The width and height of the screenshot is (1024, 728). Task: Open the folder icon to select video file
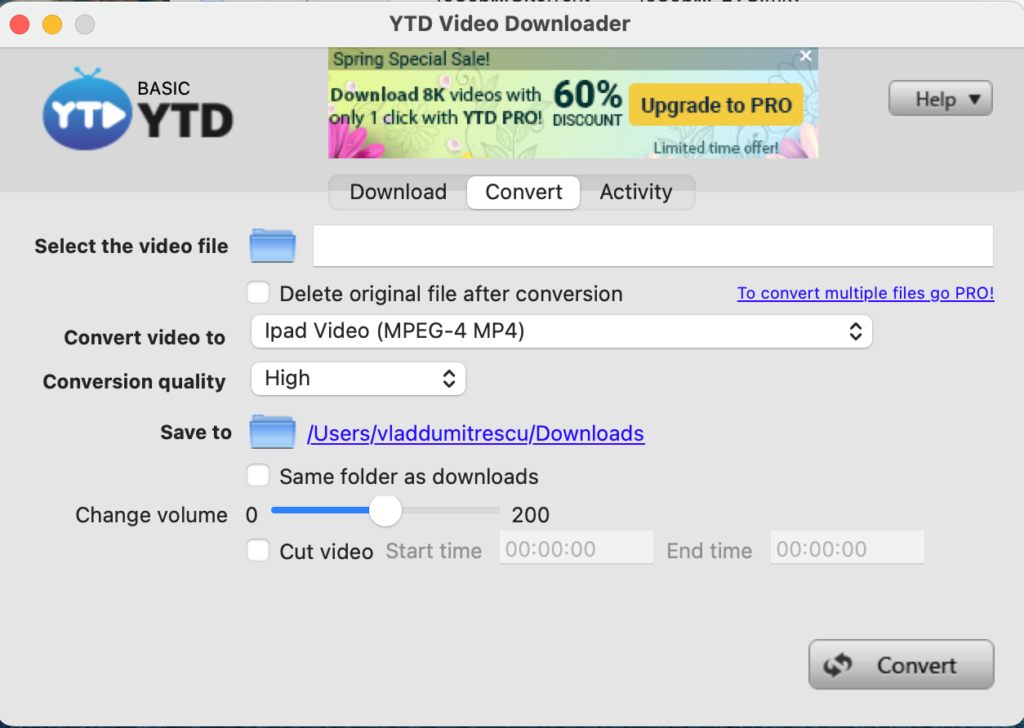click(x=272, y=245)
